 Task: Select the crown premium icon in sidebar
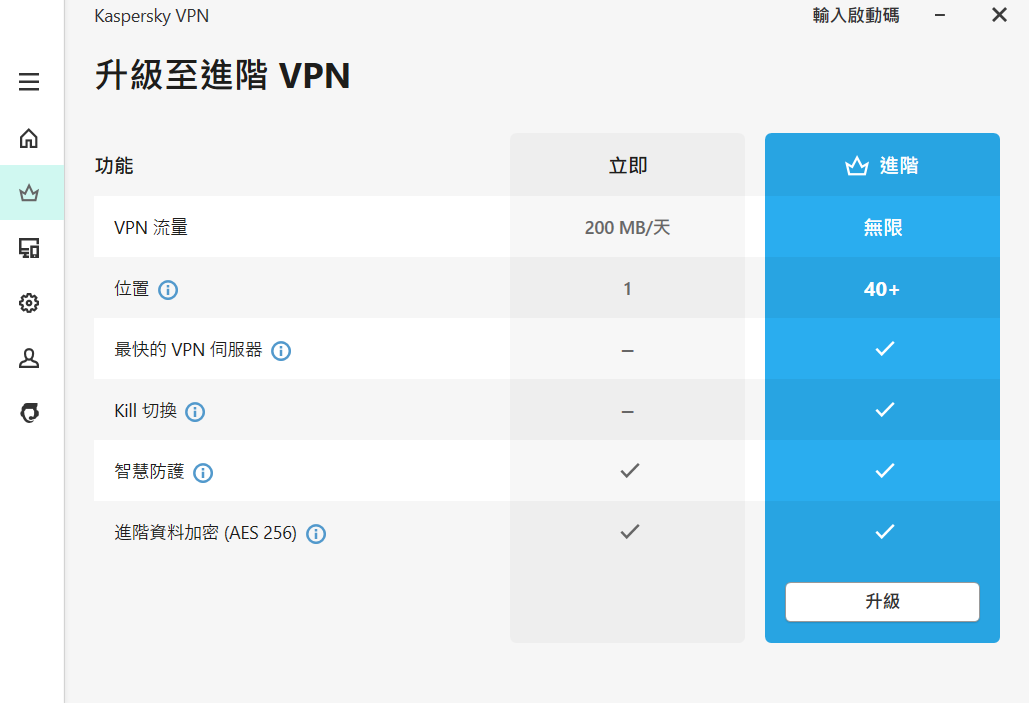[29, 193]
